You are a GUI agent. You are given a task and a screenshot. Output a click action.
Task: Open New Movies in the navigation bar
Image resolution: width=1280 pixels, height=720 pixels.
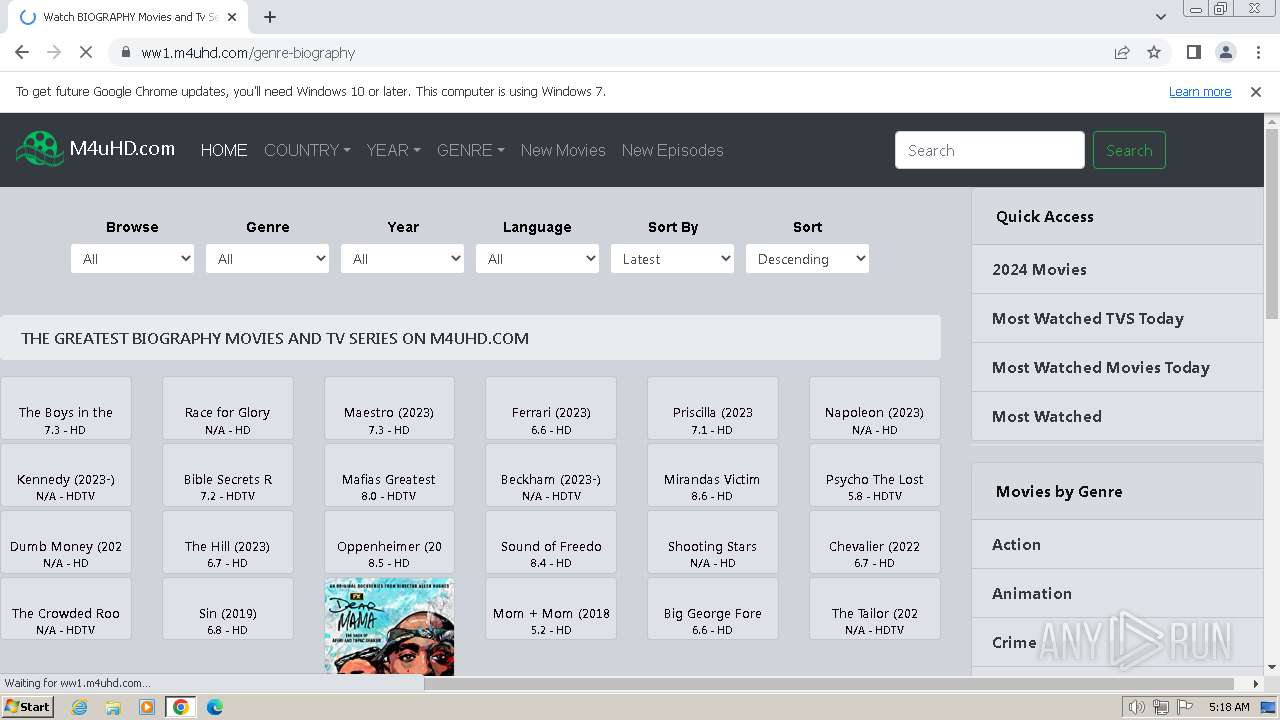(x=563, y=150)
